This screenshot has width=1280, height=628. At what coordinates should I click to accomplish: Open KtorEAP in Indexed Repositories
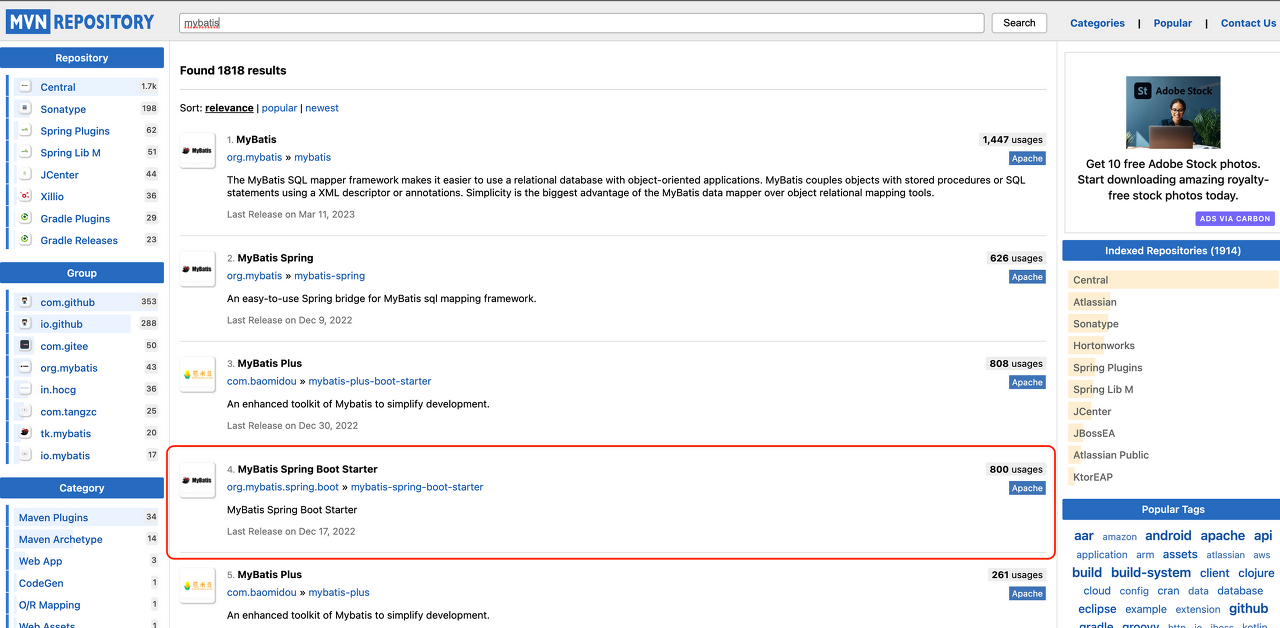click(1093, 477)
